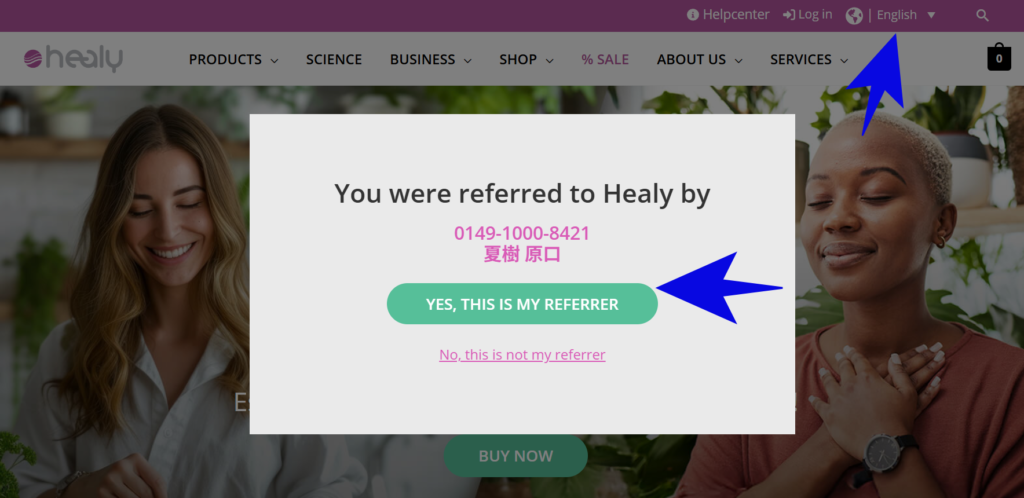Click the globe language icon
Screen dimensions: 1024x498
click(854, 15)
